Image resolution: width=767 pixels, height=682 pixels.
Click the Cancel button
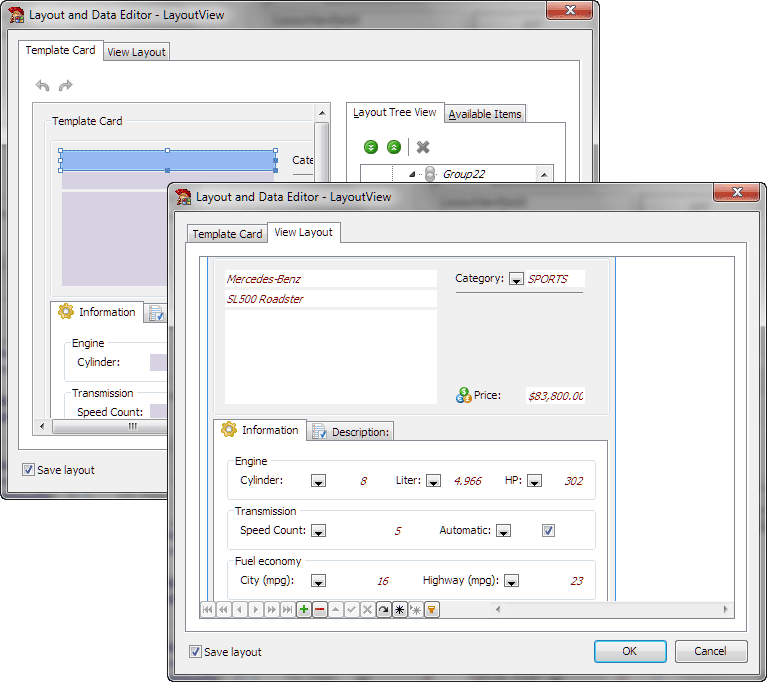click(711, 651)
